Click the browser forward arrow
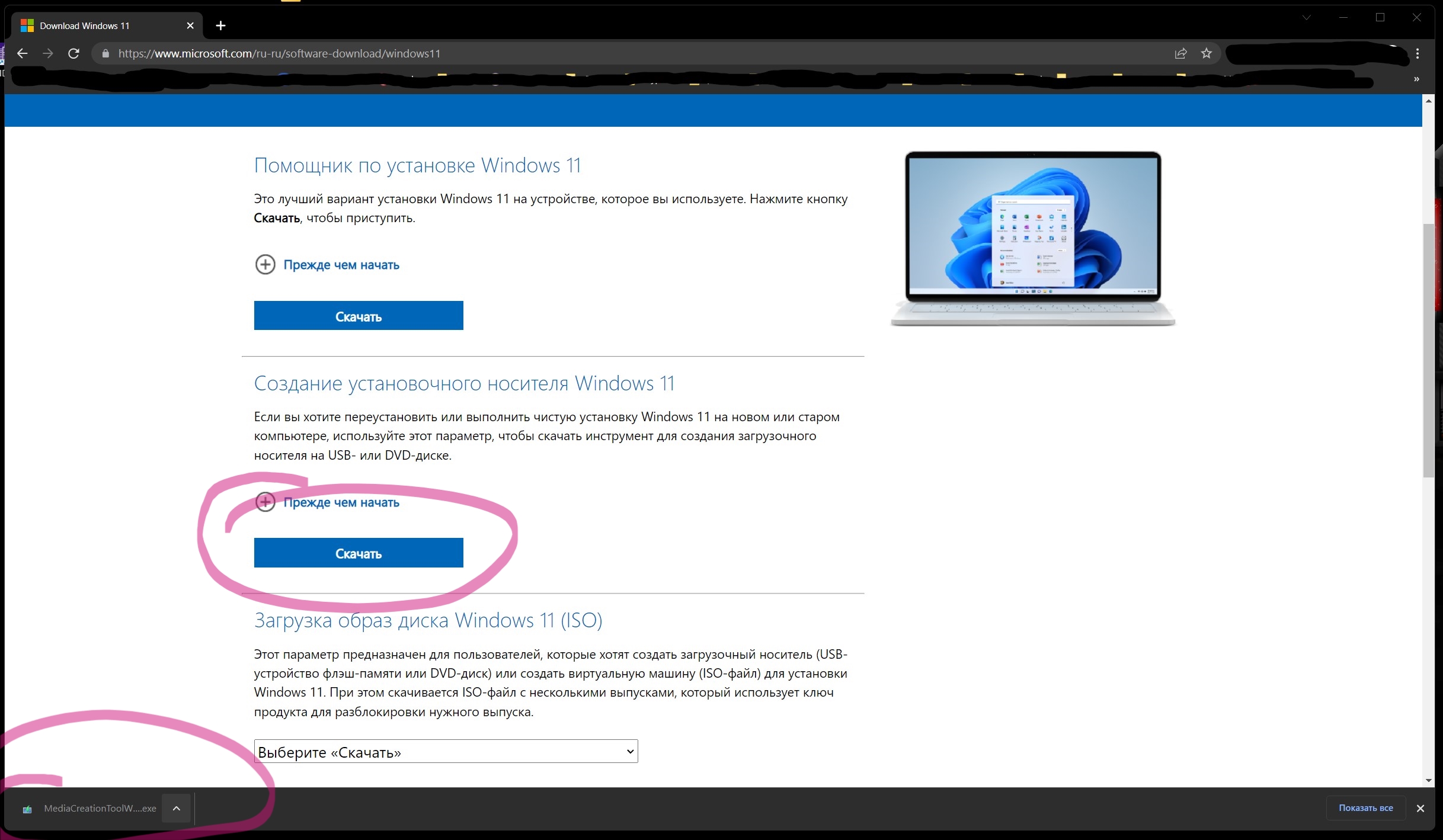The width and height of the screenshot is (1443, 840). tap(48, 53)
